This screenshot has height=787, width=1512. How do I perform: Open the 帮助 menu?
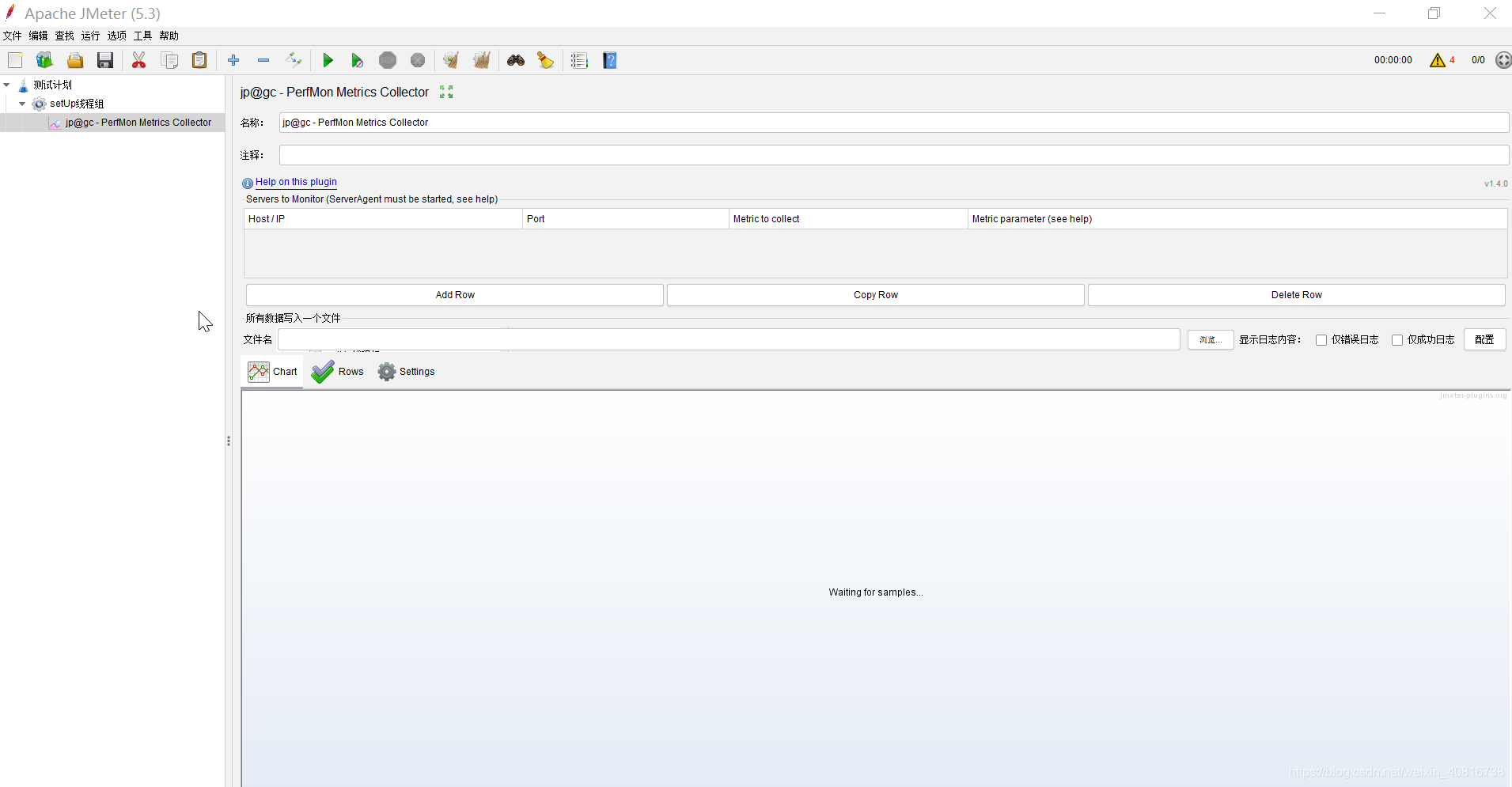[169, 36]
